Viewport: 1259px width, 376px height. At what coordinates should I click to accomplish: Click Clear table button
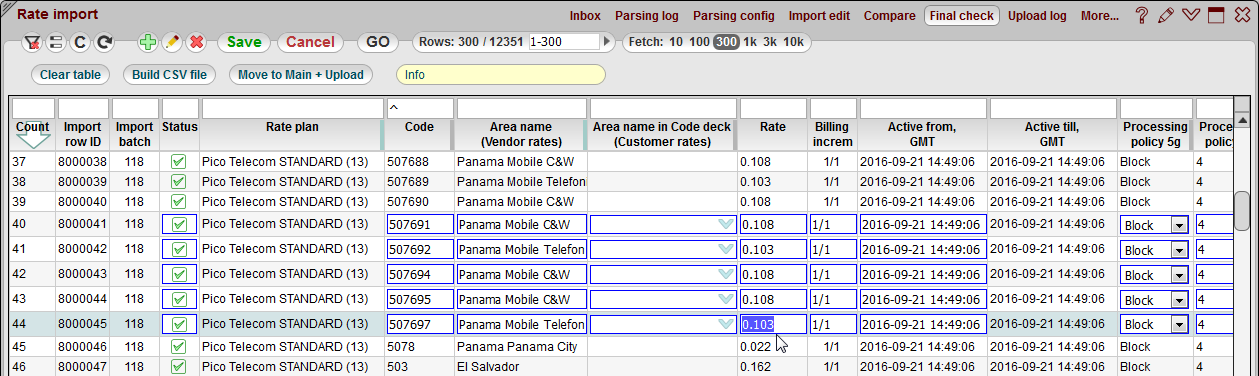[71, 74]
